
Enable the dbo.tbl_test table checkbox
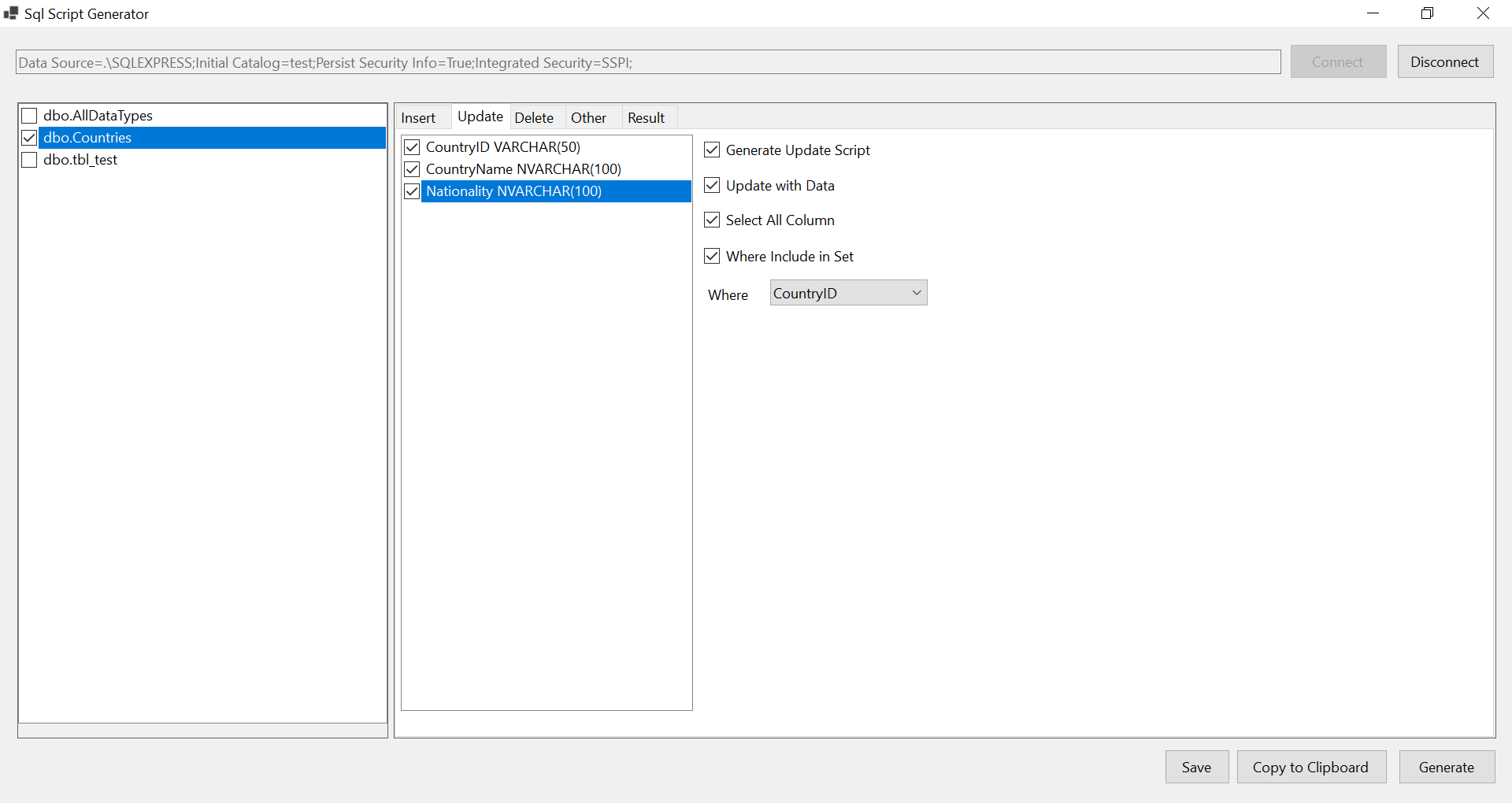(x=29, y=160)
